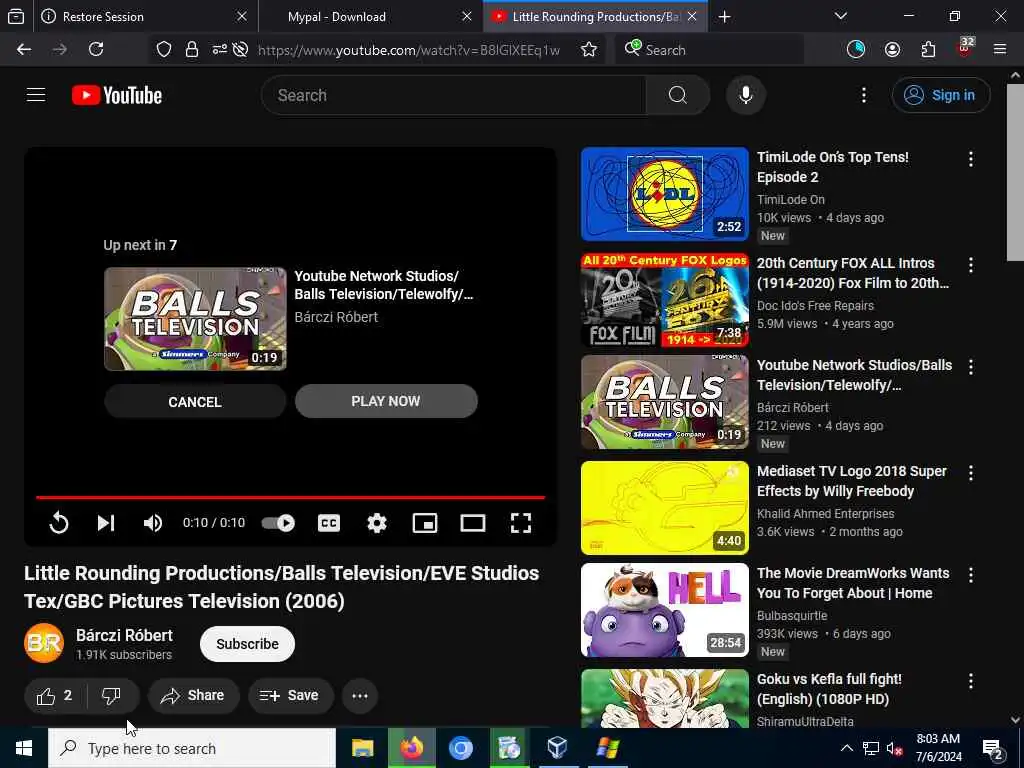1024x768 pixels.
Task: Open the Bárczi Róbert channel avatar
Action: pos(44,643)
